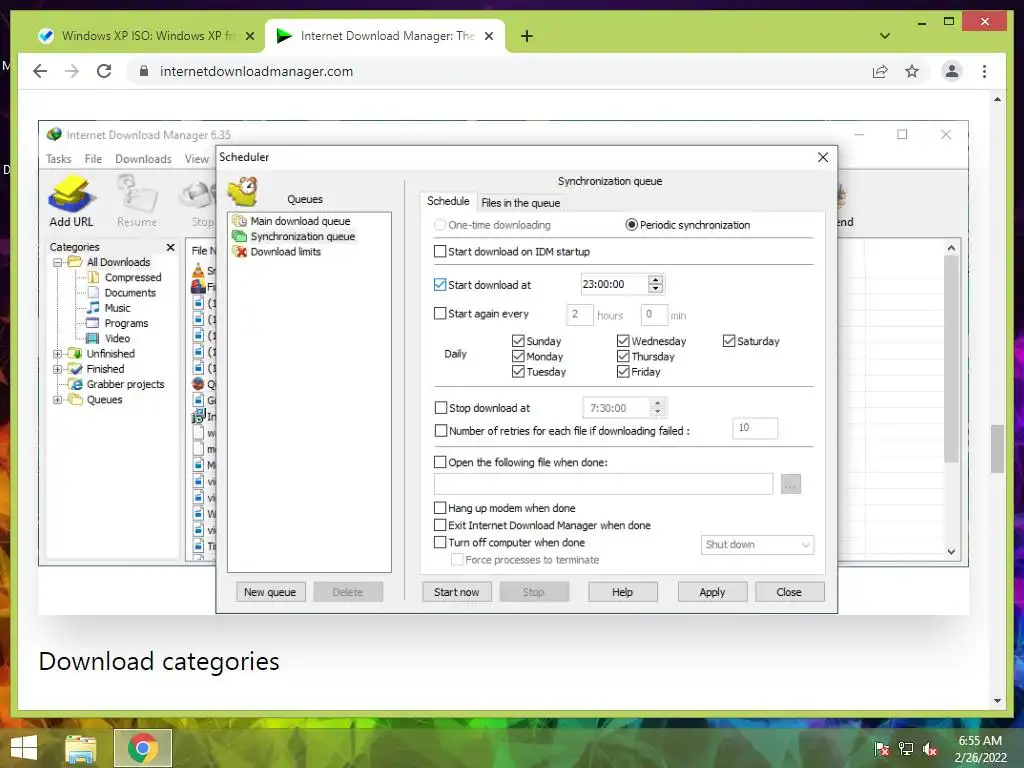Click the New queue button
This screenshot has height=768, width=1024.
[270, 592]
